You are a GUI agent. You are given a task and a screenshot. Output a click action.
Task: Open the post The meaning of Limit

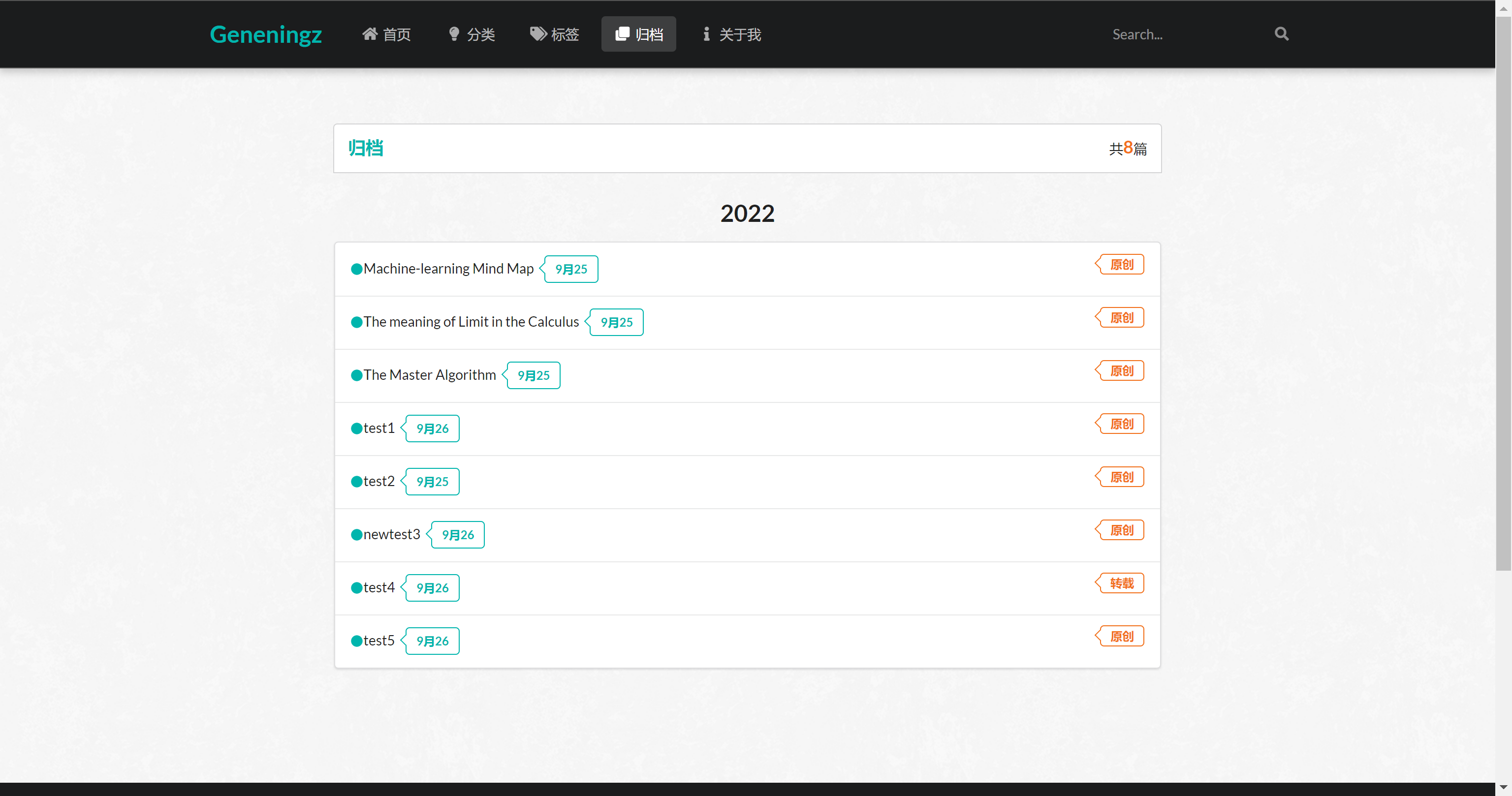[470, 321]
